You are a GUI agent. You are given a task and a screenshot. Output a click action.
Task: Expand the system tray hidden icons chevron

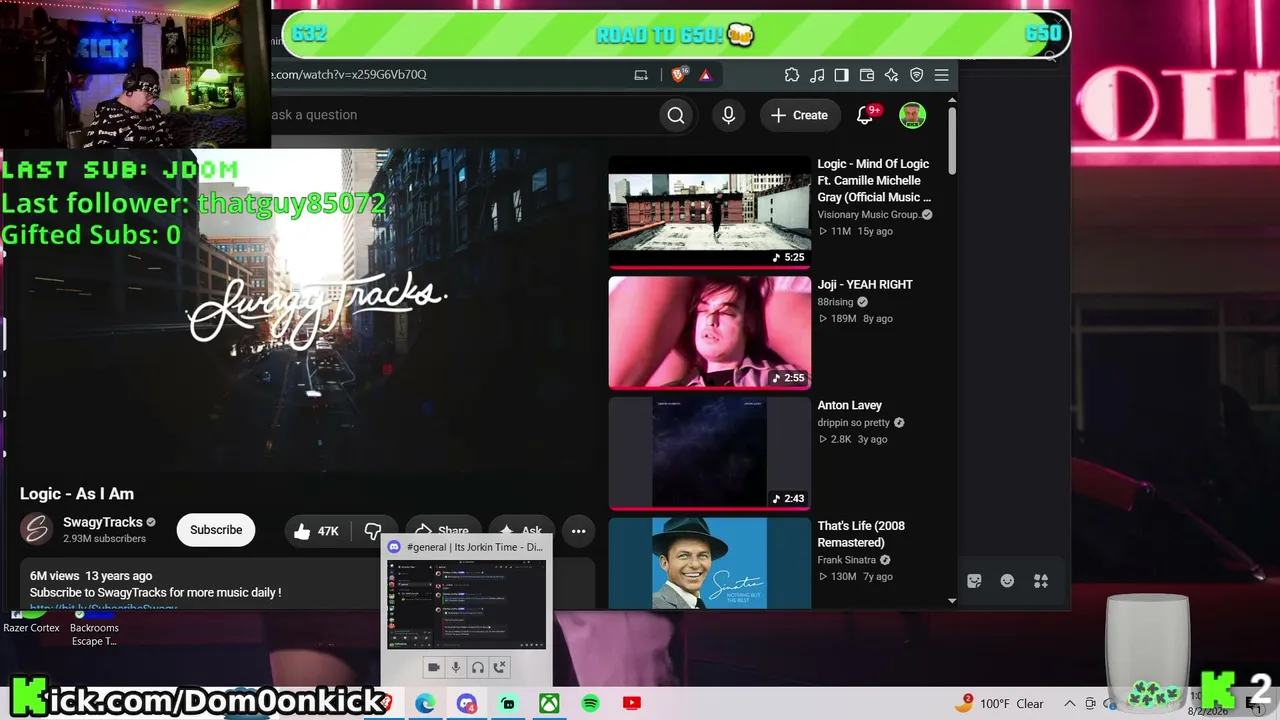point(1069,704)
